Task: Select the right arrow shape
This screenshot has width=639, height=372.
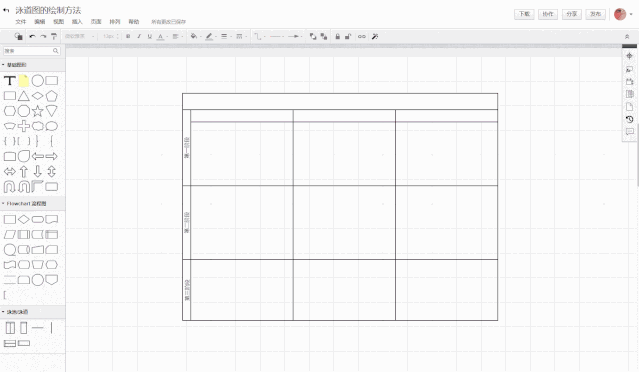Action: click(51, 156)
